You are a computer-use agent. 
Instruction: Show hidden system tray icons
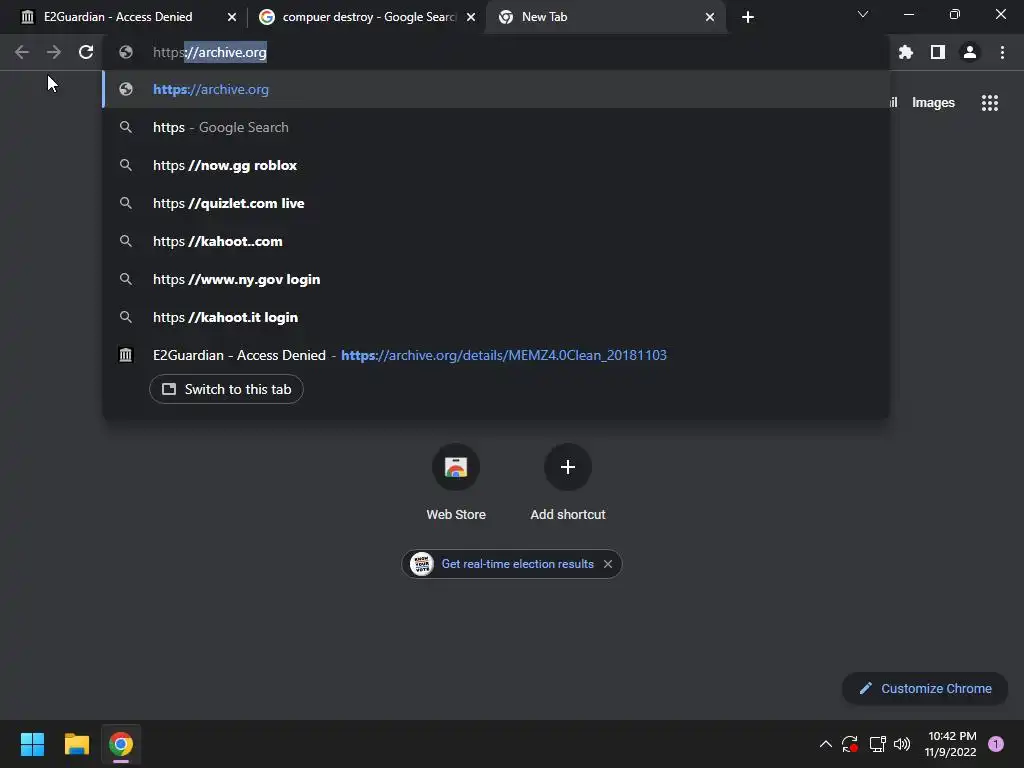tap(825, 744)
